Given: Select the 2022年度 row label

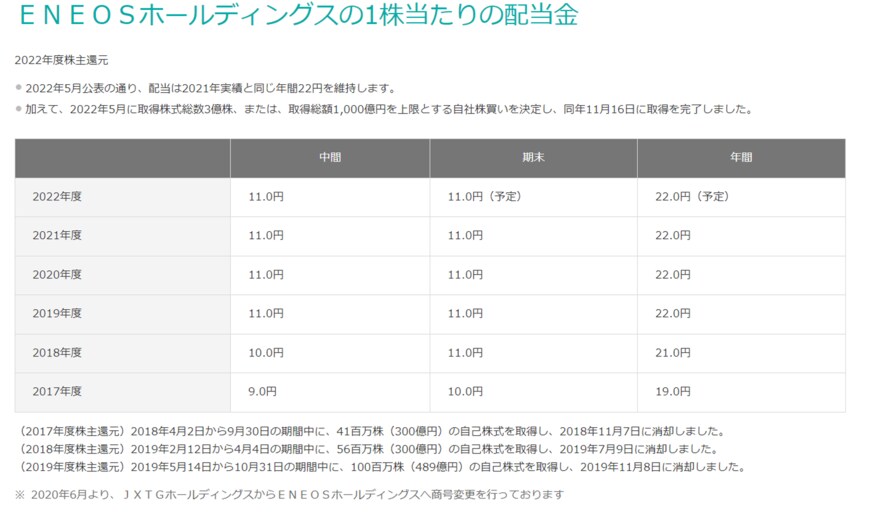Looking at the screenshot, I should pos(57,197).
